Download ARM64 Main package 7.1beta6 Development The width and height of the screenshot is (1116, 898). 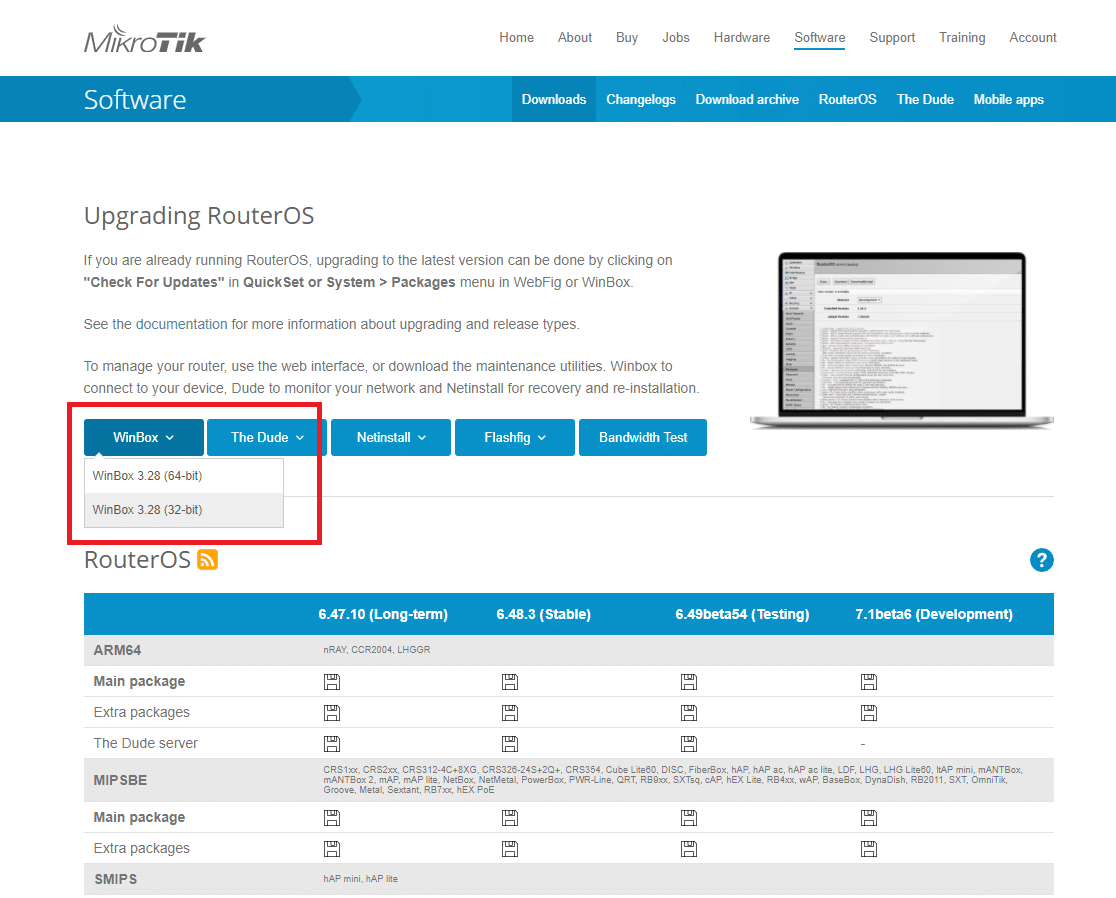coord(869,682)
